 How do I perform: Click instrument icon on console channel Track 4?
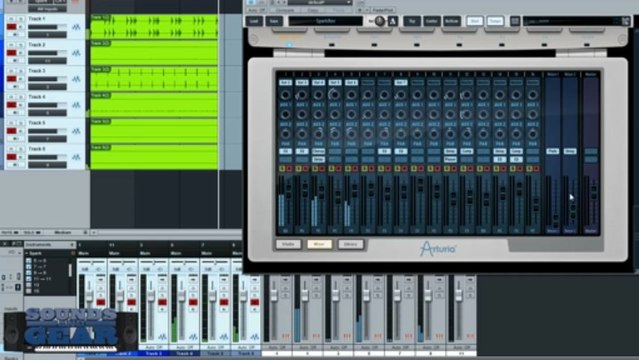pyautogui.click(x=193, y=337)
